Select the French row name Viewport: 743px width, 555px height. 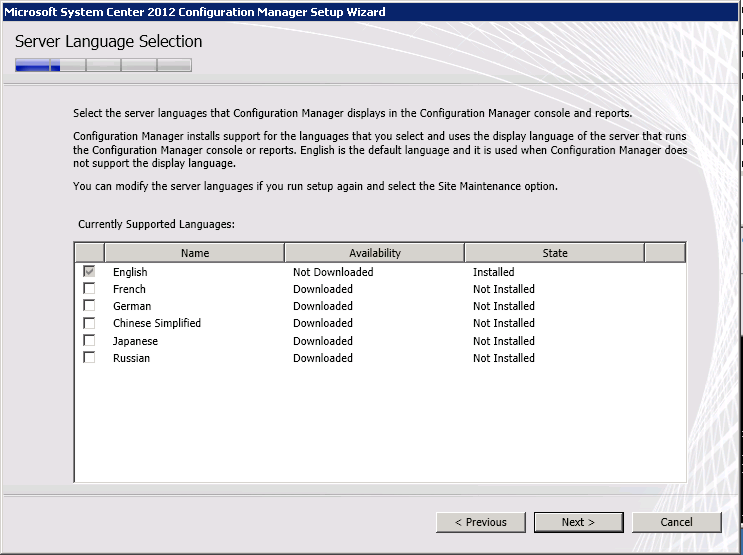129,289
